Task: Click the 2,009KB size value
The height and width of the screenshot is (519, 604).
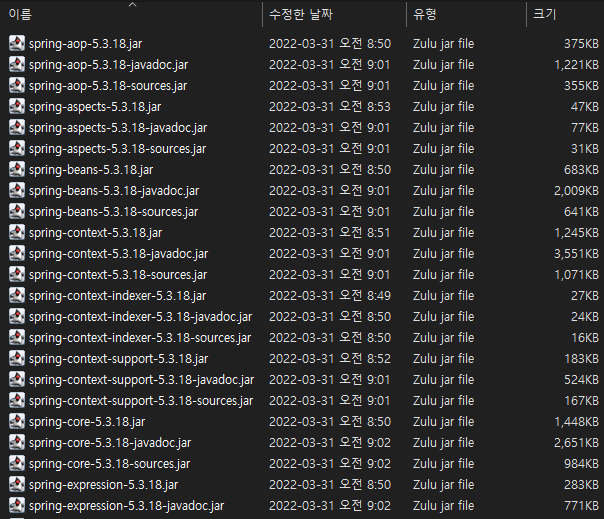Action: [x=576, y=191]
